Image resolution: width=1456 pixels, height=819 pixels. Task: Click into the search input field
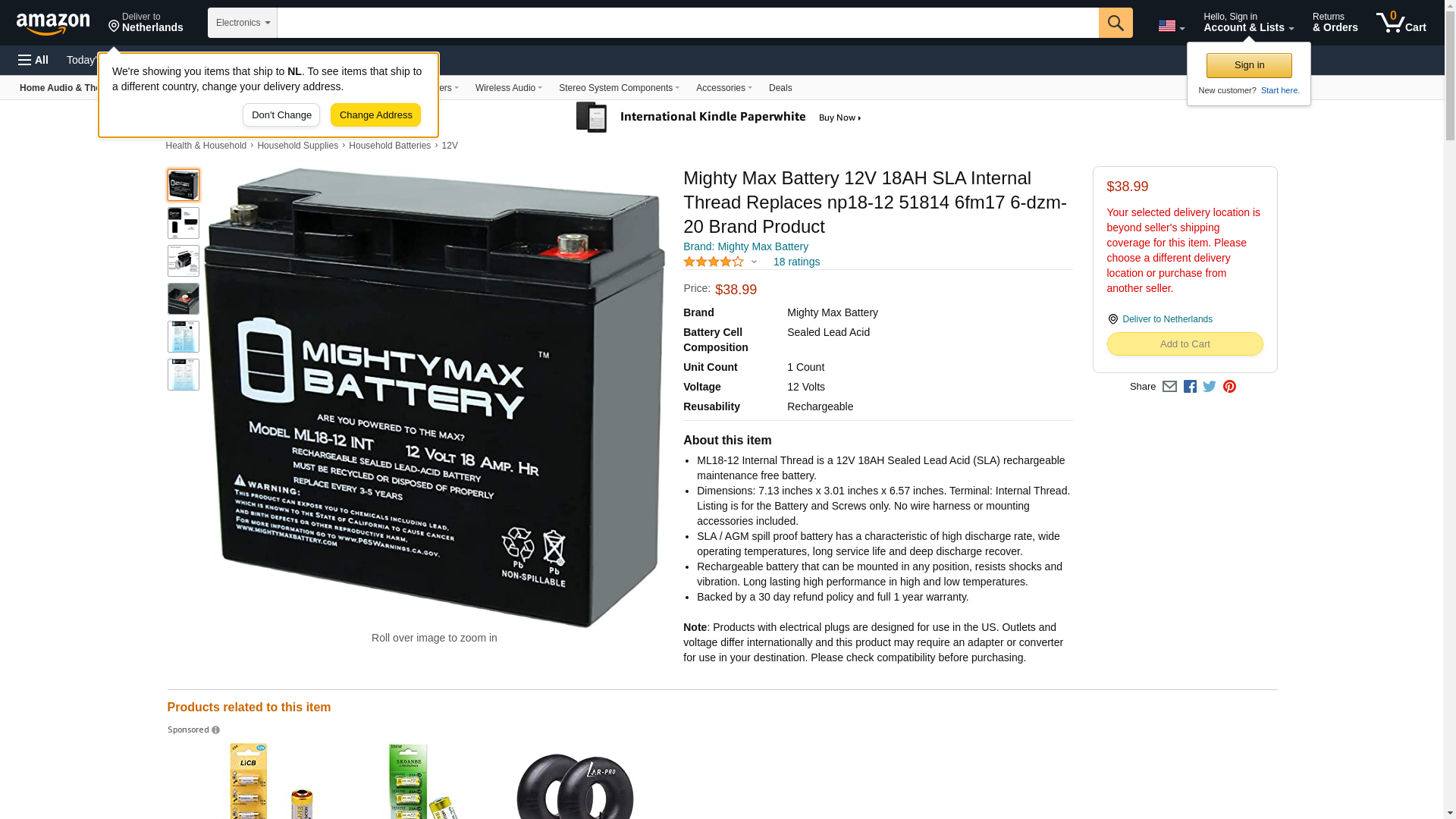[x=688, y=23]
